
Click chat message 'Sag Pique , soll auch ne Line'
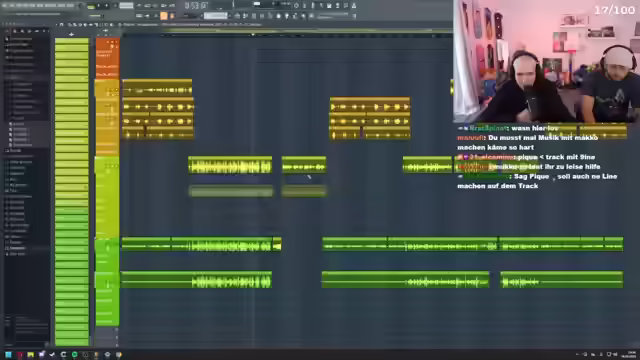[x=566, y=176]
